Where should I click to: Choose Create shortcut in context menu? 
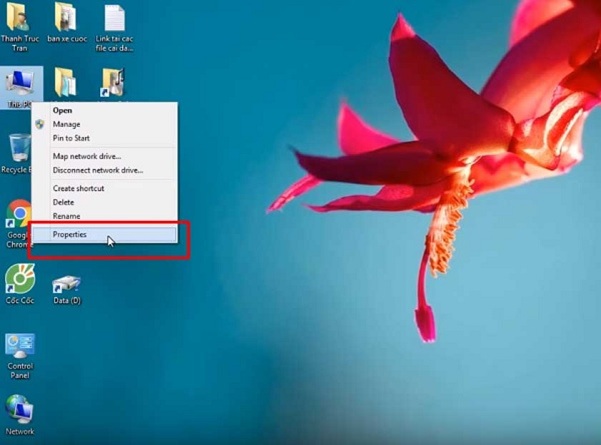click(104, 188)
